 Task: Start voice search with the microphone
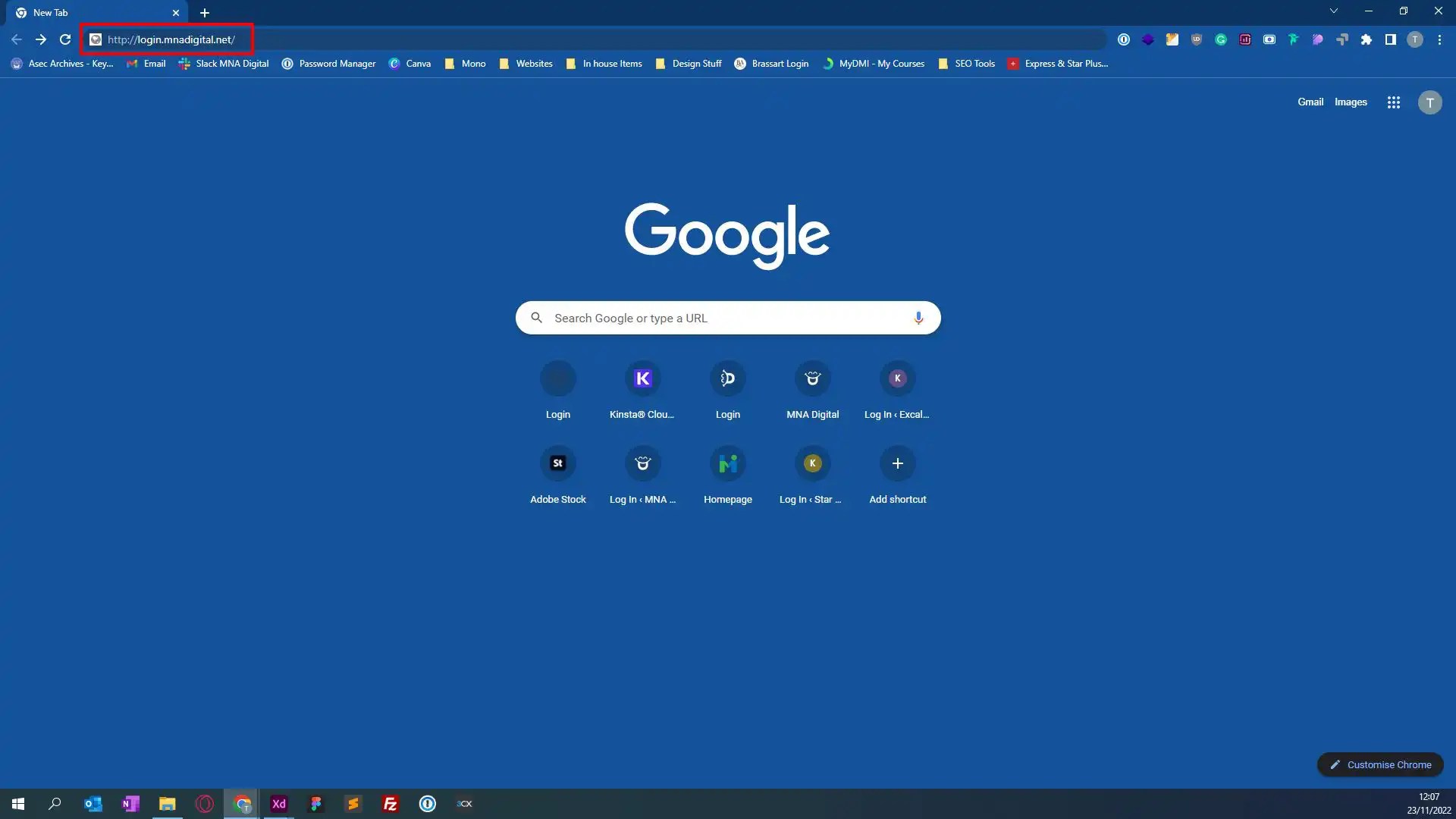918,318
